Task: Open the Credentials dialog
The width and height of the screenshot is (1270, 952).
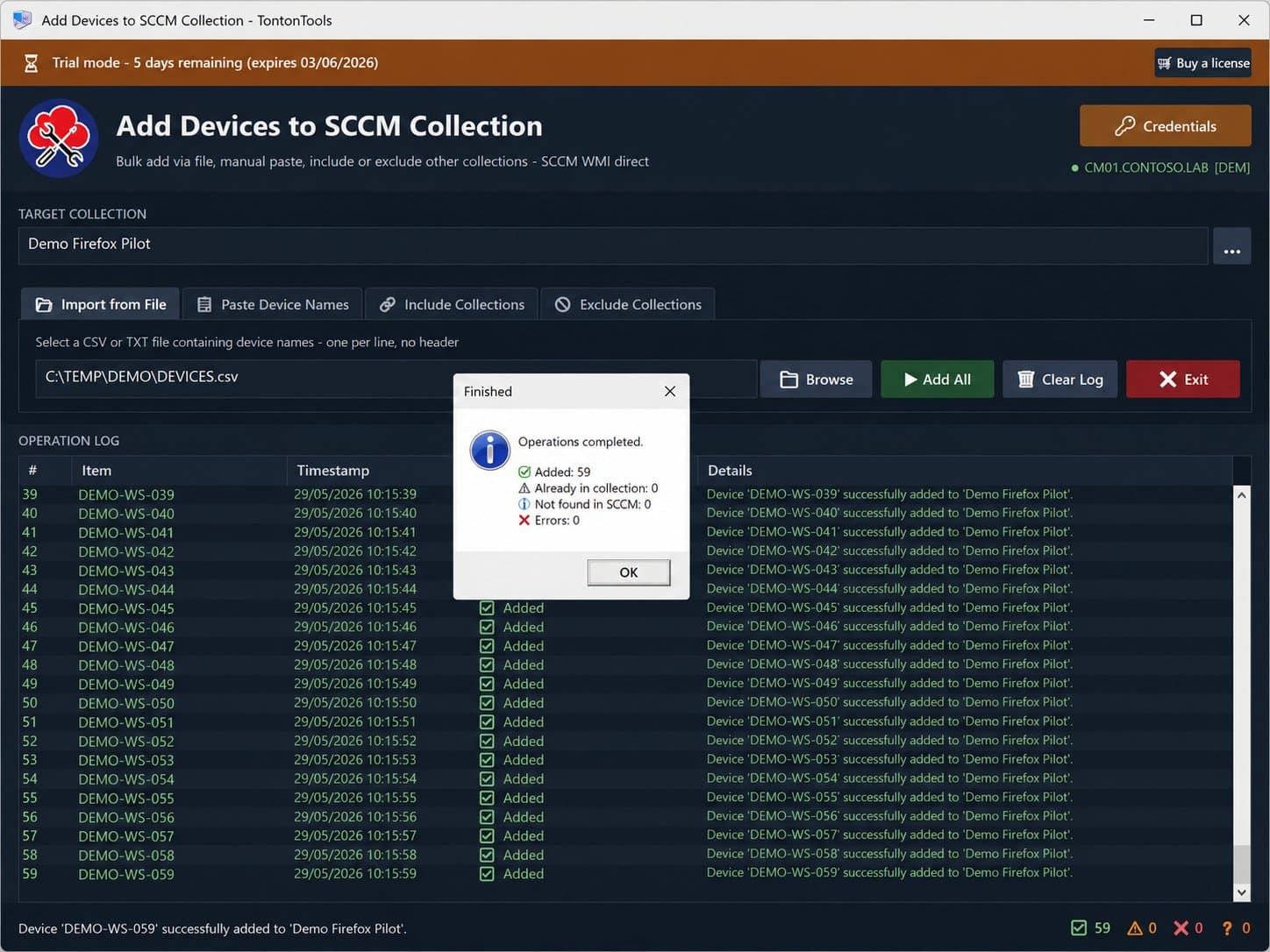Action: pos(1165,126)
